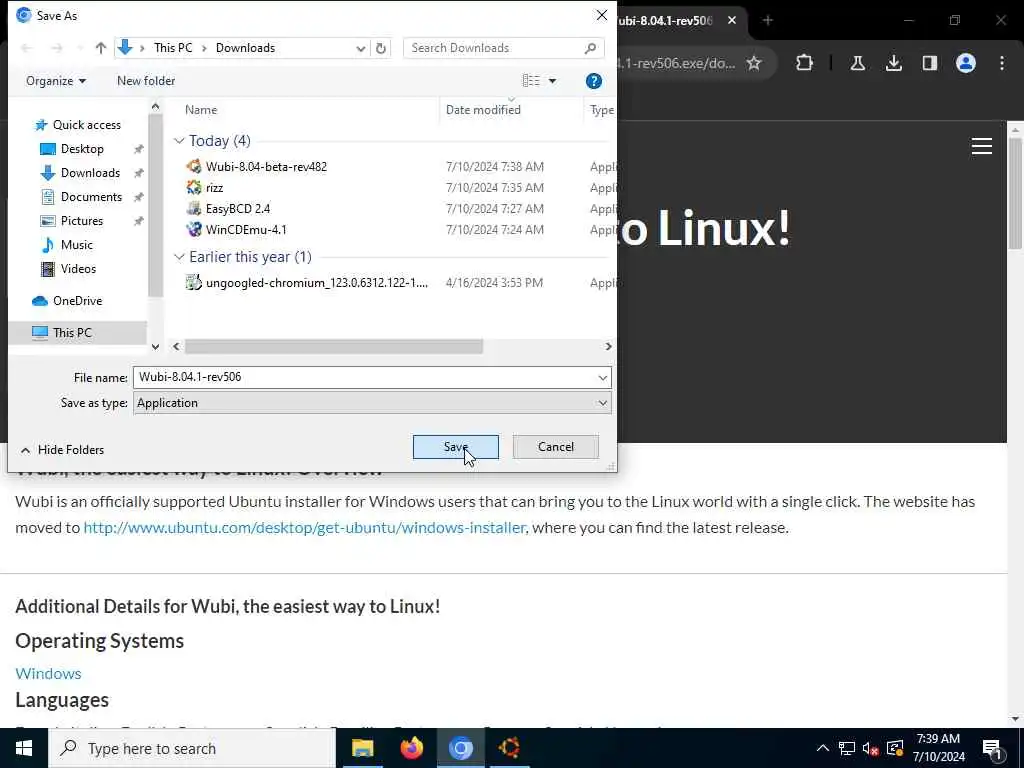Open the hamburger menu on the webpage
Screen dimensions: 1024x768
coord(982,146)
